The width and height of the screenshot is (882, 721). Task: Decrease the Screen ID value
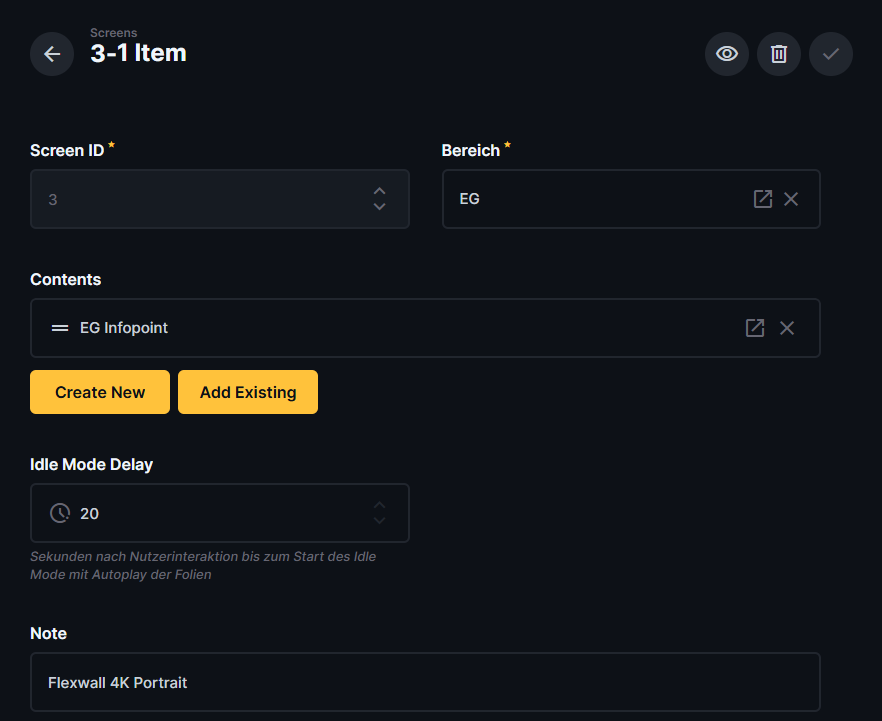point(379,207)
